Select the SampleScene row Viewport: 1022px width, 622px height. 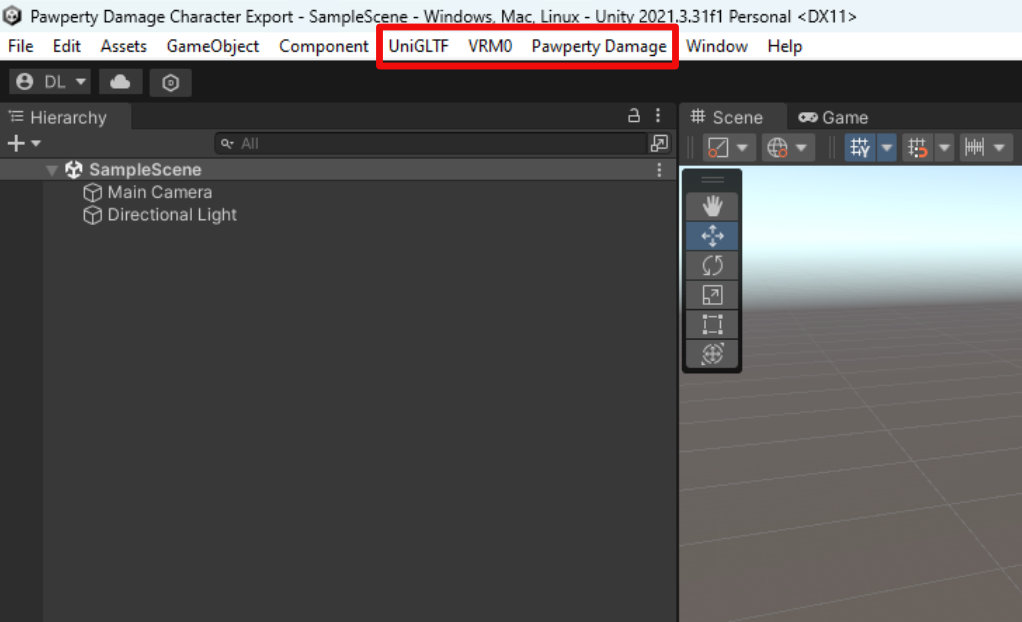[x=338, y=170]
